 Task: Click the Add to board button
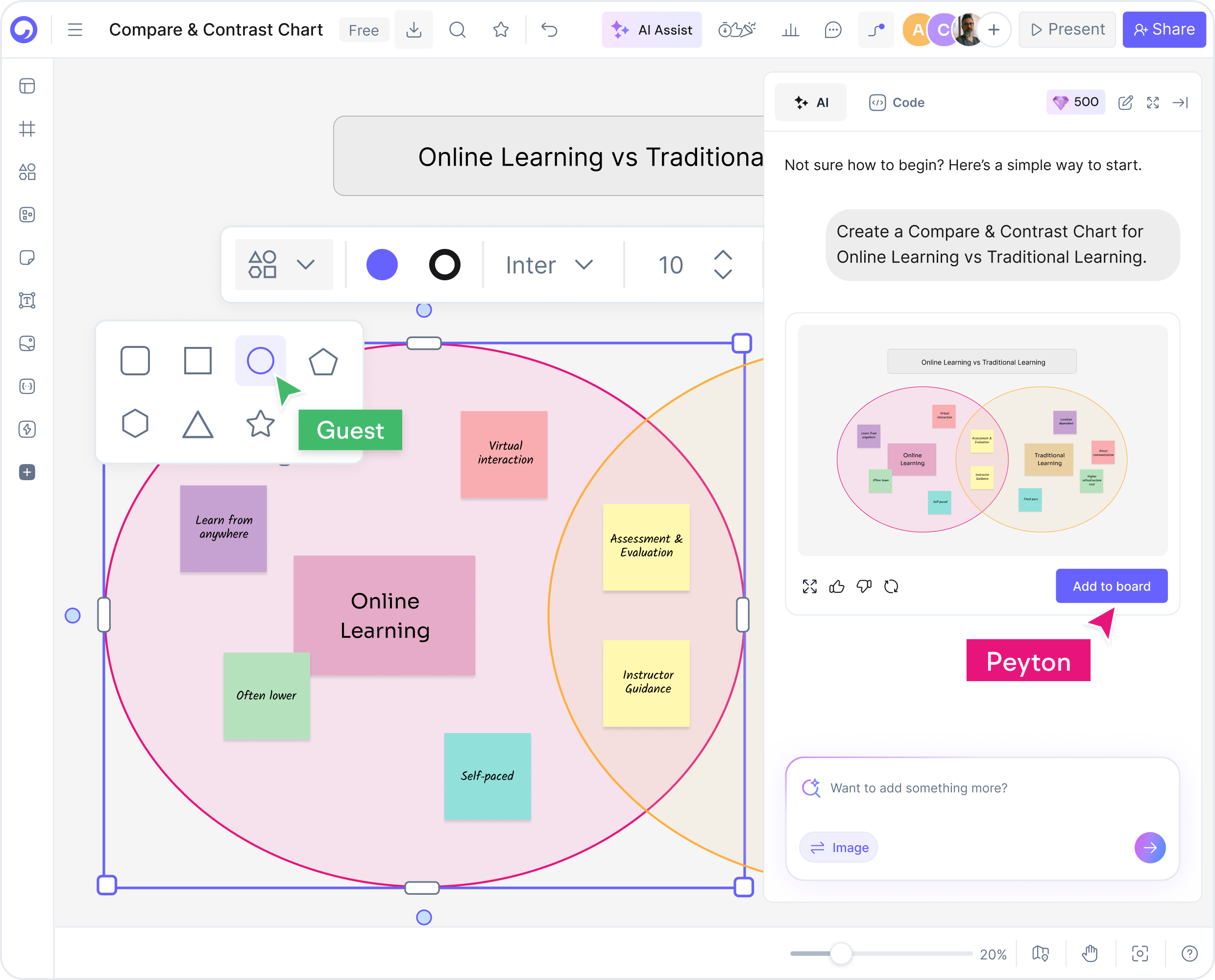coord(1112,586)
